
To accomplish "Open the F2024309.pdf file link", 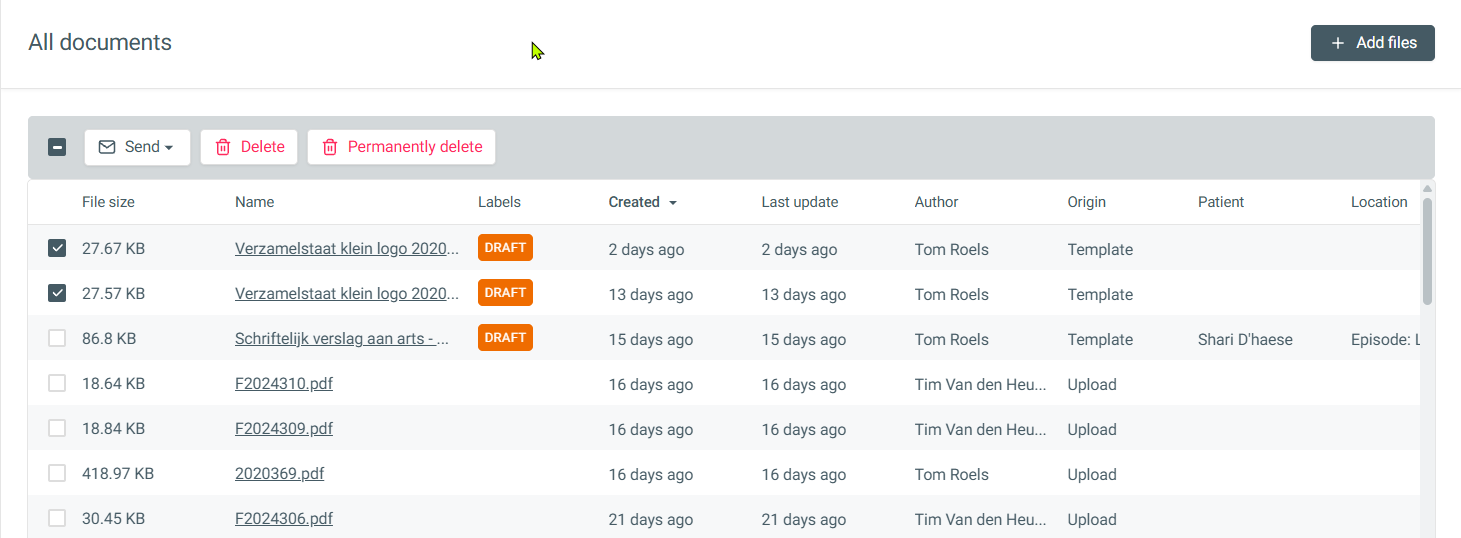I will pos(284,429).
